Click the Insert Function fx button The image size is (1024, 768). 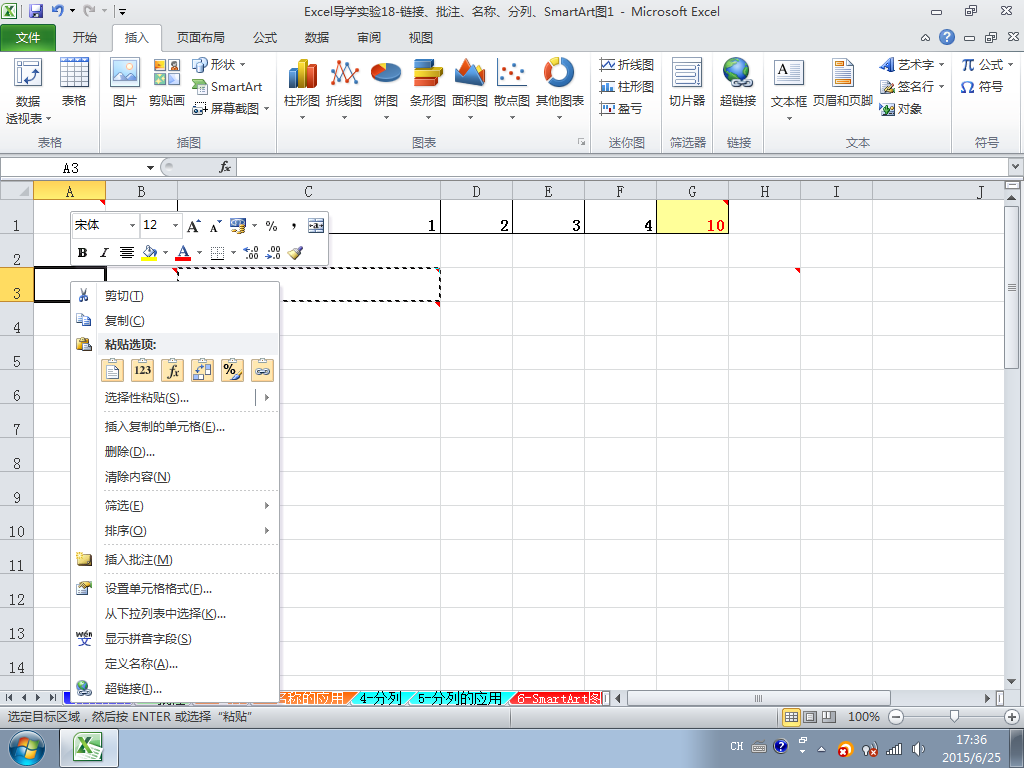(225, 168)
